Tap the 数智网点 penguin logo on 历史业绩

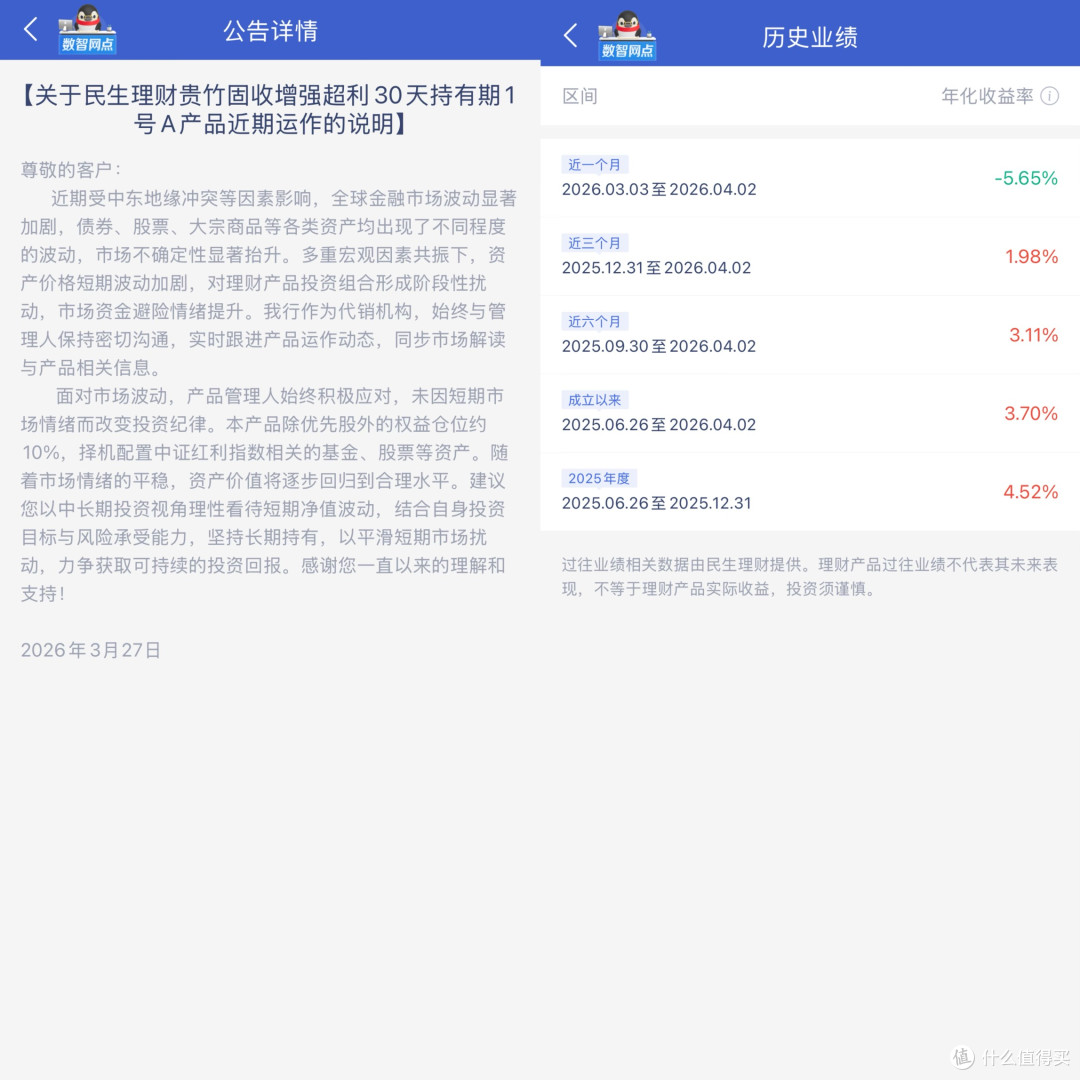pyautogui.click(x=627, y=36)
